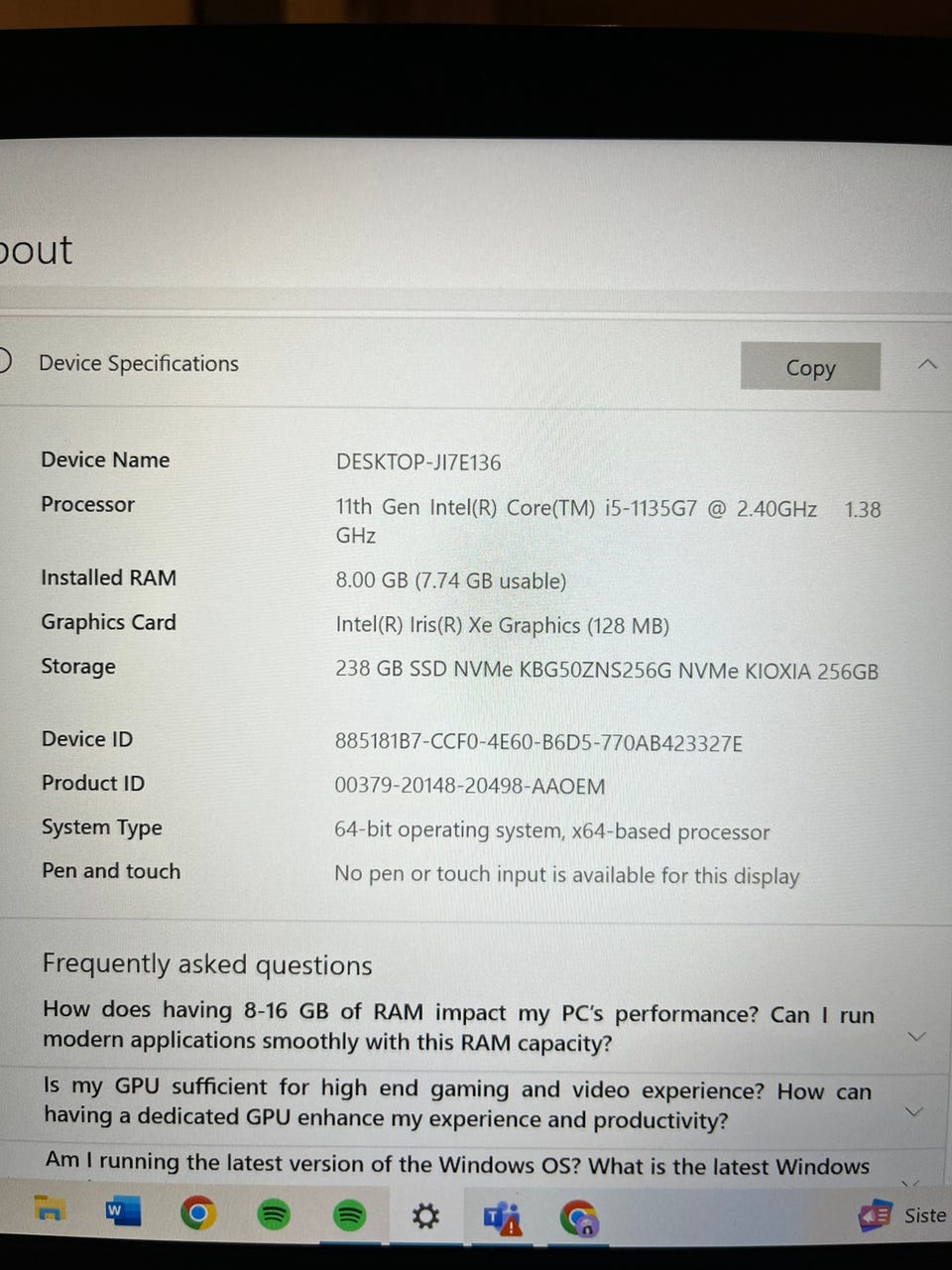Open File Explorer from the taskbar
The image size is (952, 1270).
coord(50,1209)
